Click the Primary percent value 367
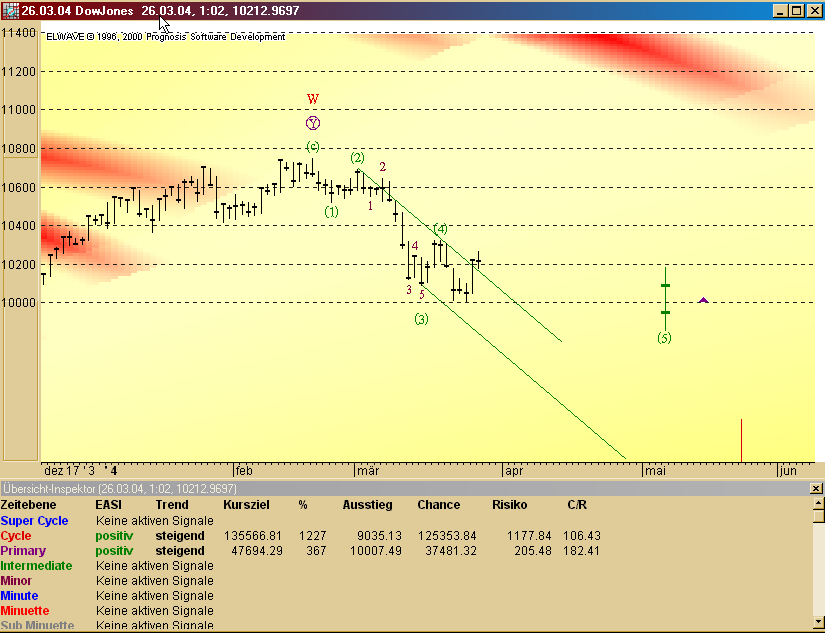Image resolution: width=825 pixels, height=633 pixels. (x=316, y=551)
